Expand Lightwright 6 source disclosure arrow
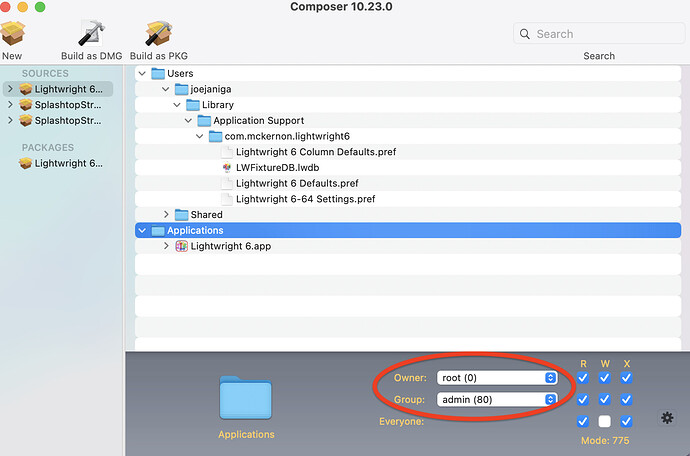 pos(10,89)
